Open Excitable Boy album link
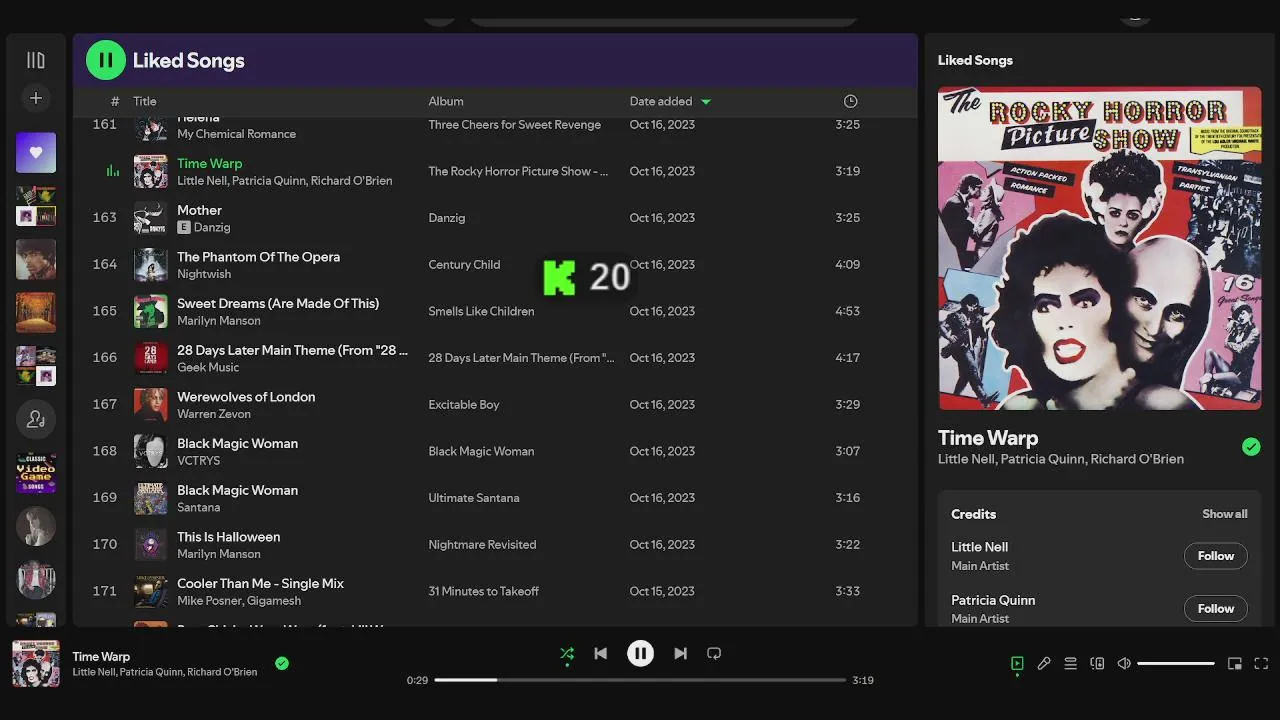Image resolution: width=1280 pixels, height=720 pixels. [x=464, y=404]
